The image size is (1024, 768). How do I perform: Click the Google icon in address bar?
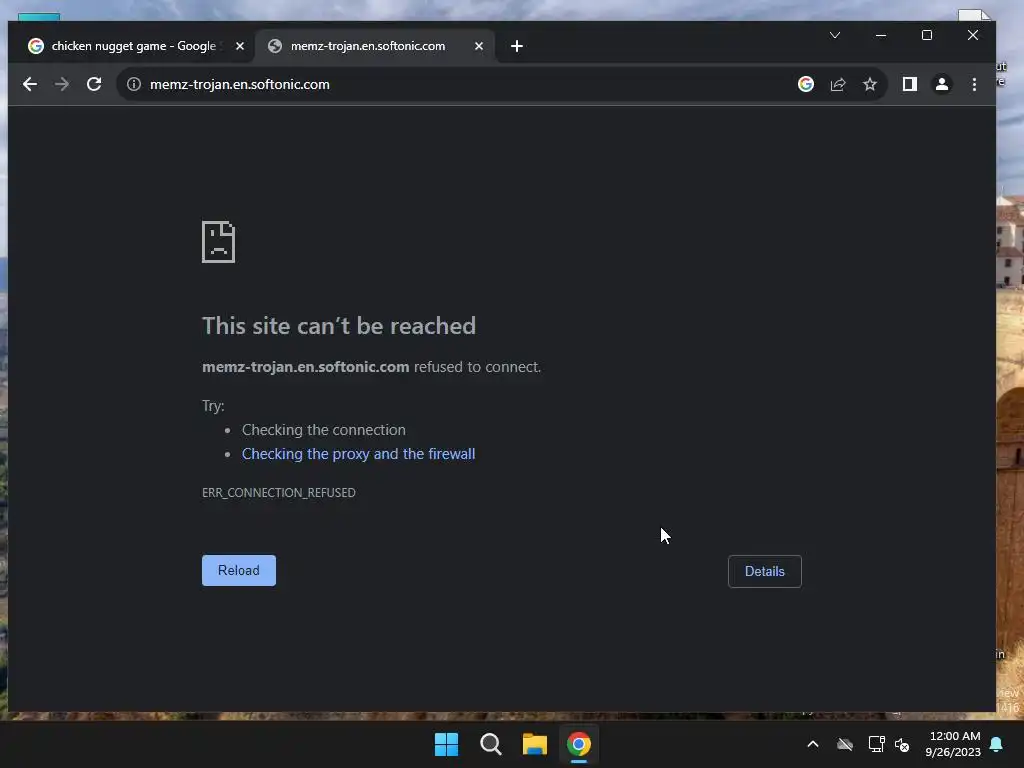[x=806, y=84]
